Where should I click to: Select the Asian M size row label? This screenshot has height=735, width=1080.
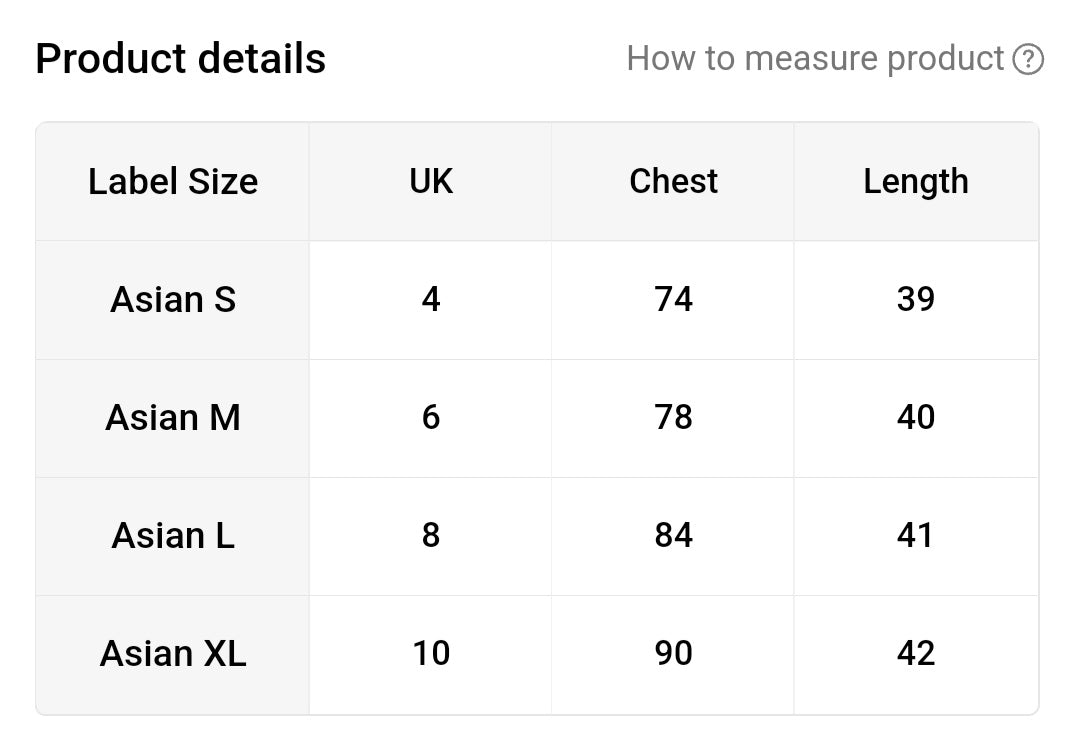click(x=173, y=418)
